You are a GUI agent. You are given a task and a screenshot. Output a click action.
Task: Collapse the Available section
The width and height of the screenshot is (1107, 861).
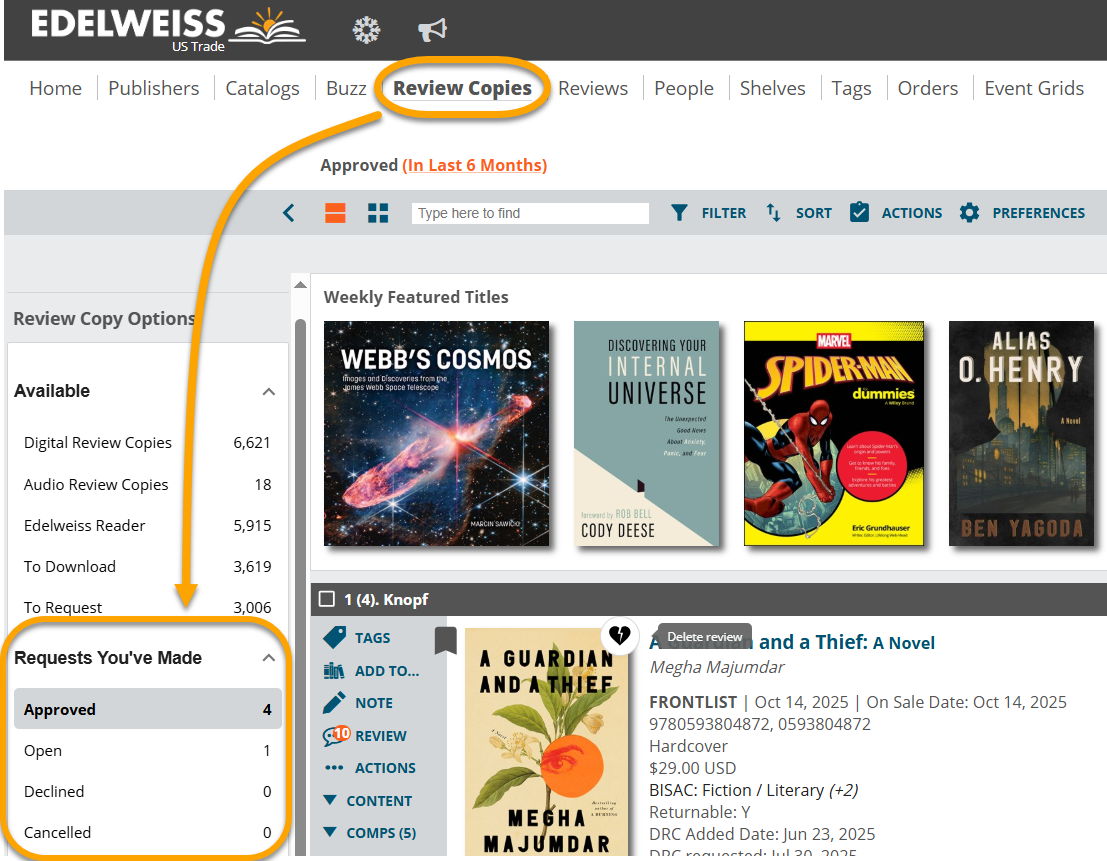coord(268,392)
